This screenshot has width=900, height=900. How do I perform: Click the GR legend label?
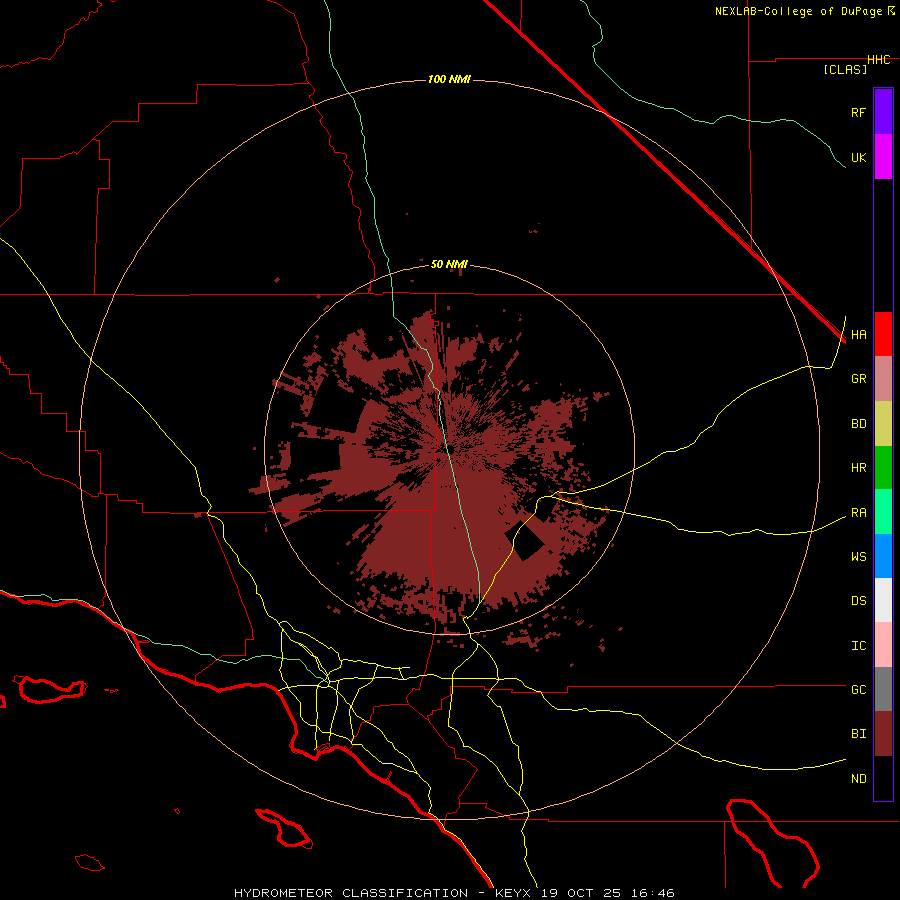[858, 379]
